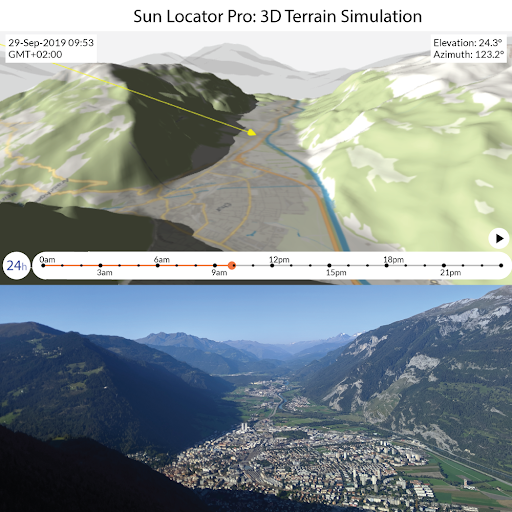Click the valley photograph below the simulation
This screenshot has height=512, width=512.
click(x=256, y=398)
